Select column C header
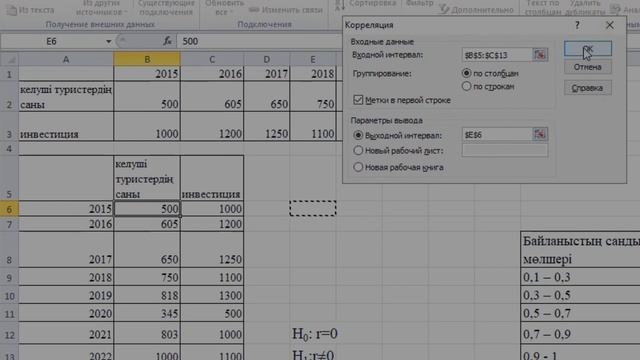The height and width of the screenshot is (360, 640). point(212,60)
